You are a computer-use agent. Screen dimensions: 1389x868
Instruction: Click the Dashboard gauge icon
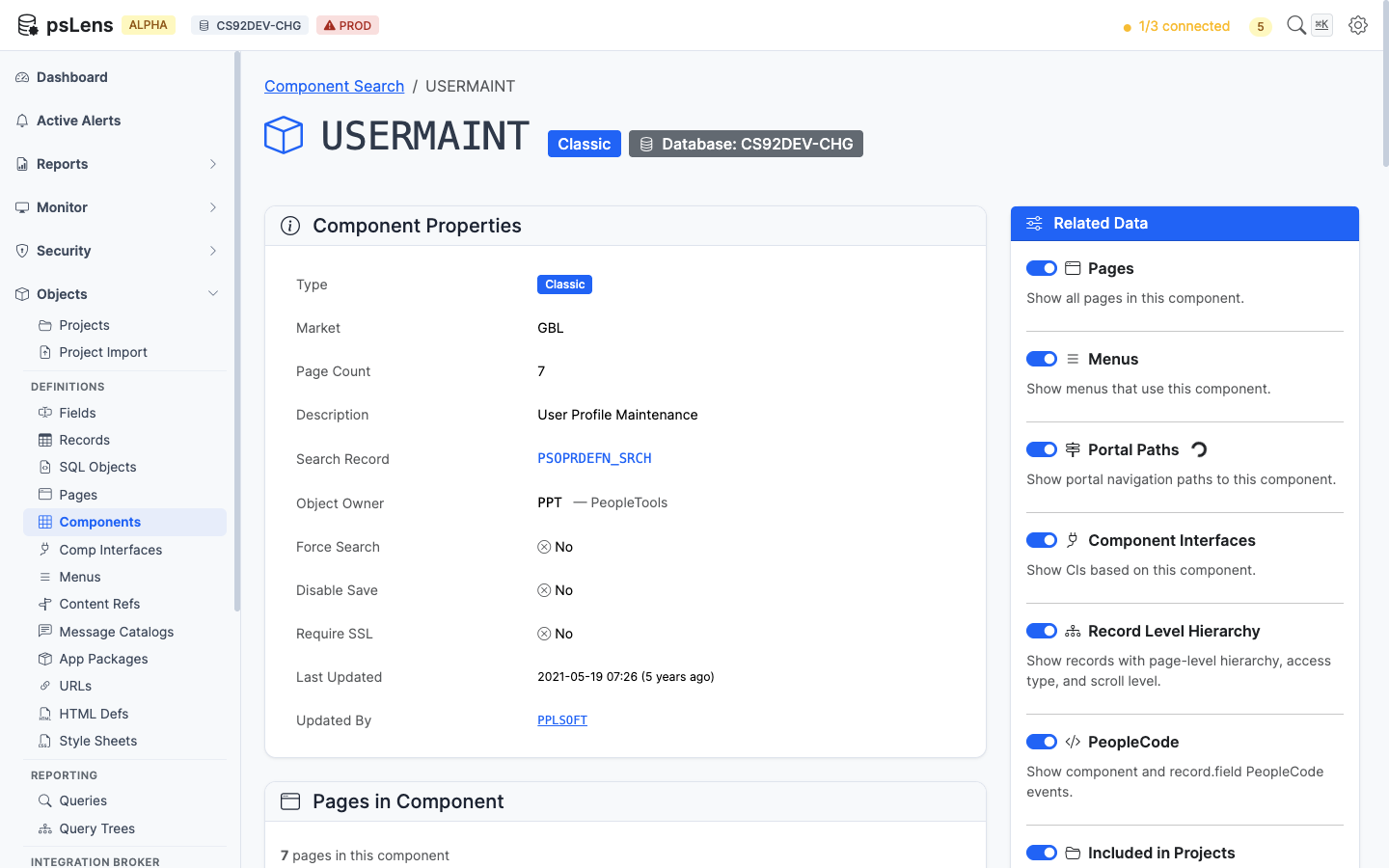coord(22,77)
